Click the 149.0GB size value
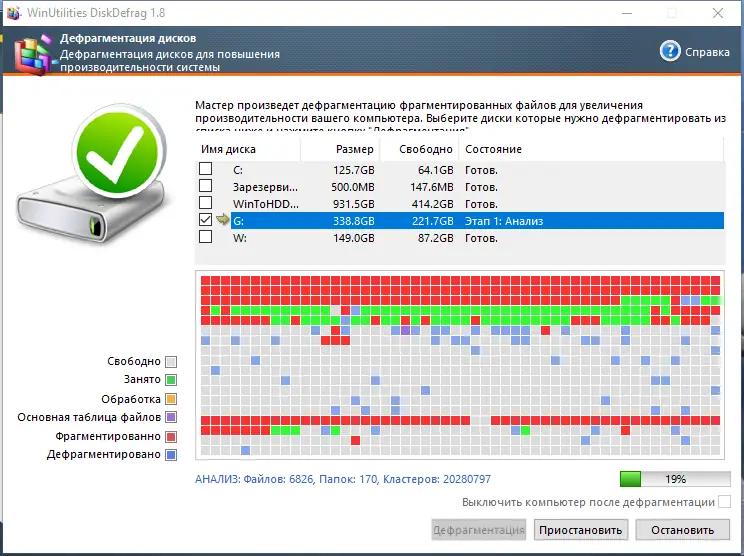 point(353,238)
